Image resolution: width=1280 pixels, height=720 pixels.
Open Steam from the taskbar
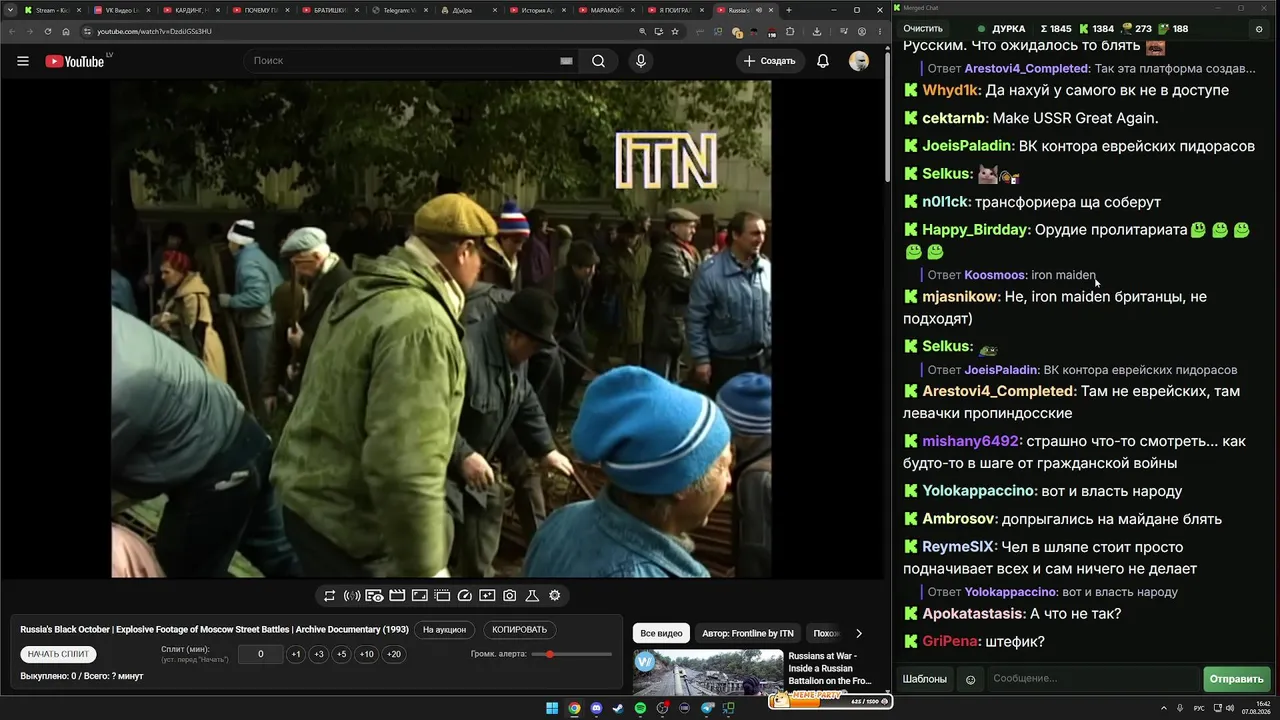[618, 708]
